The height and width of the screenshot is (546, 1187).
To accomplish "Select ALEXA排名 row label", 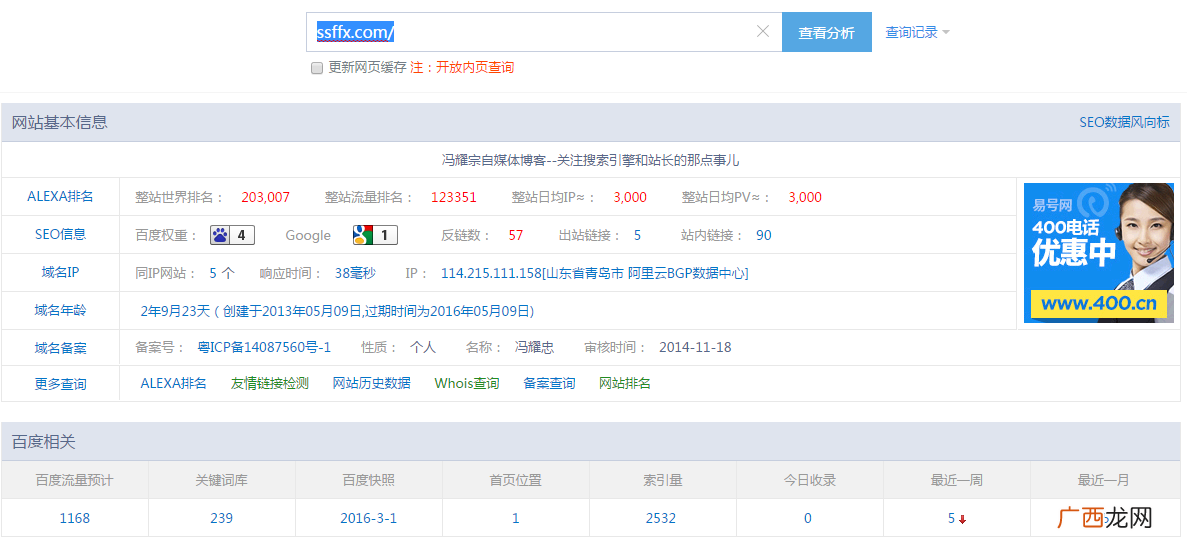I will coord(61,197).
